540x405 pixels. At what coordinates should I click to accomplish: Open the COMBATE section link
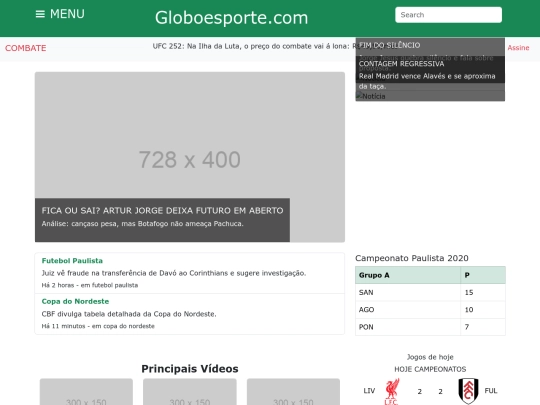[25, 48]
